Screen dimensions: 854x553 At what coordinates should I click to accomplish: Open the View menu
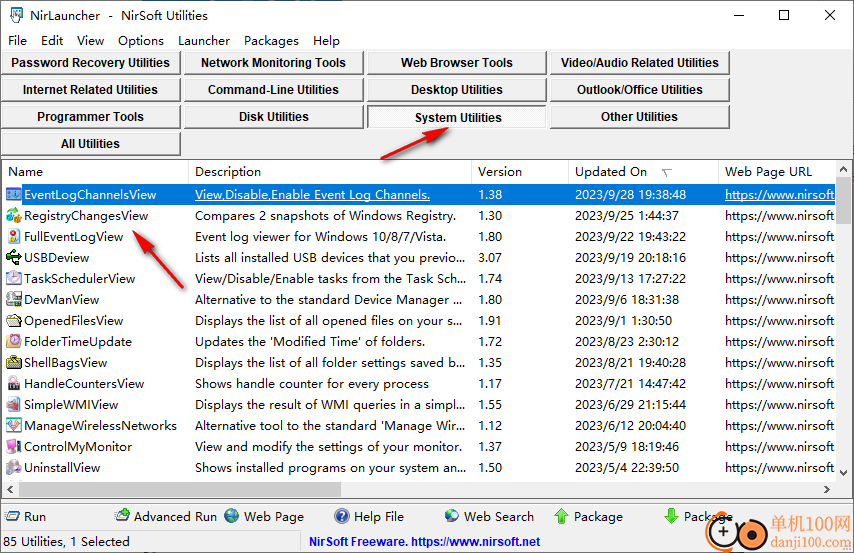(x=90, y=41)
